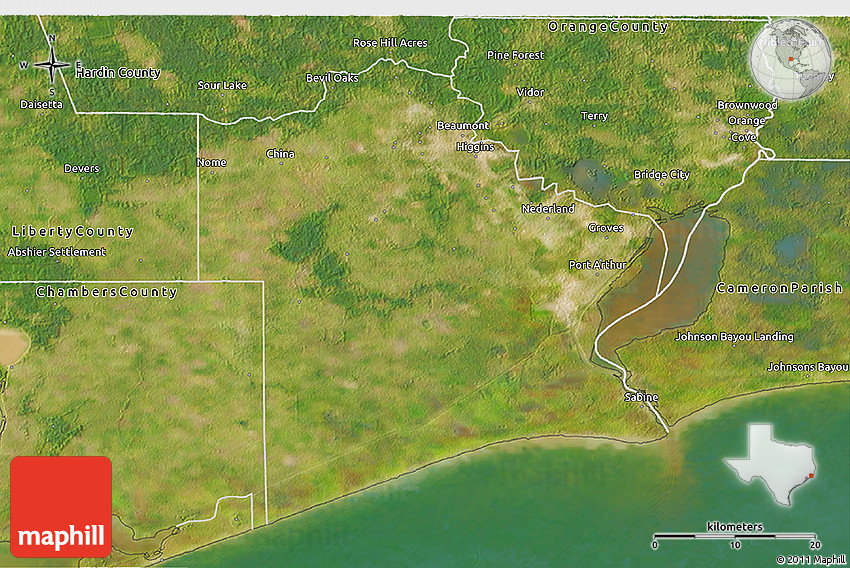Click the Nederland town label
This screenshot has width=850, height=568.
tap(548, 209)
